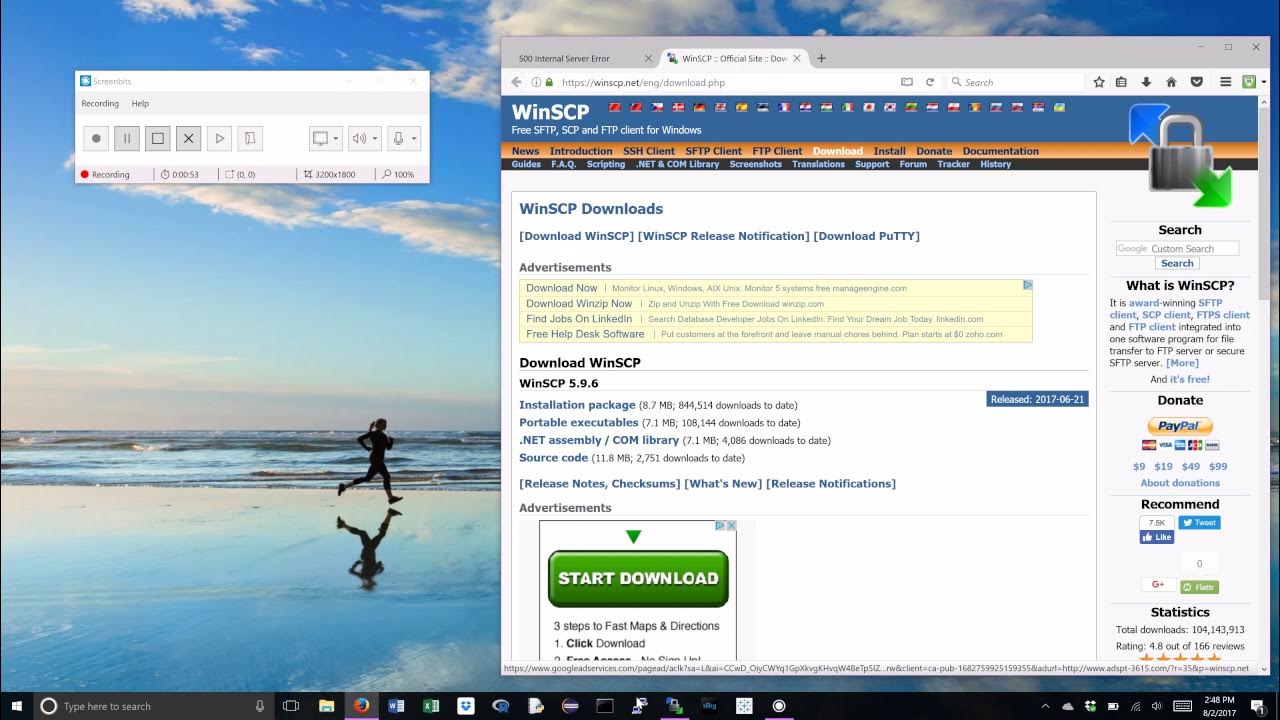Click the sidebar Search button
This screenshot has height=720, width=1280.
[x=1177, y=263]
